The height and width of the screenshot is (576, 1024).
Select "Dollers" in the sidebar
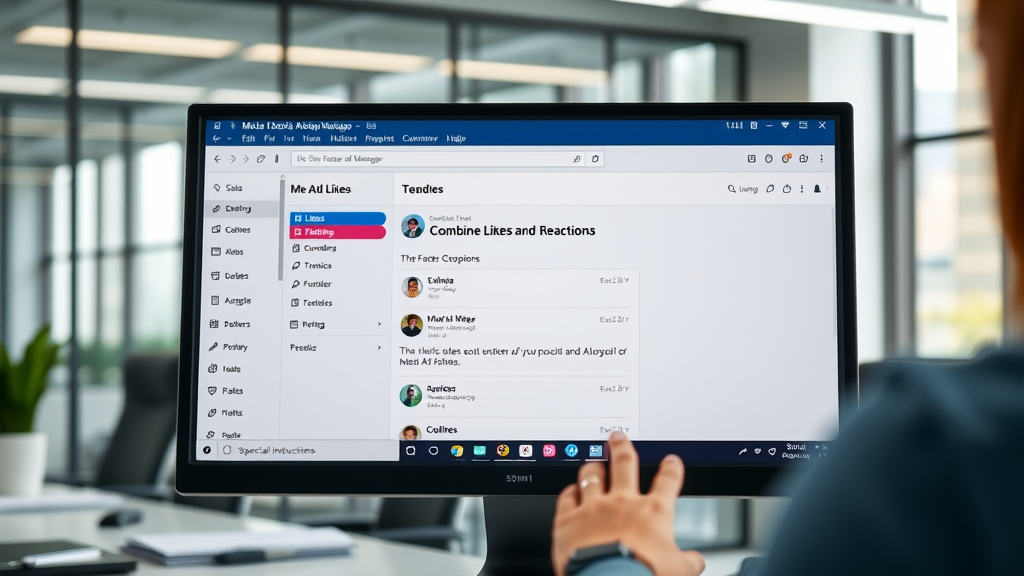(230, 324)
